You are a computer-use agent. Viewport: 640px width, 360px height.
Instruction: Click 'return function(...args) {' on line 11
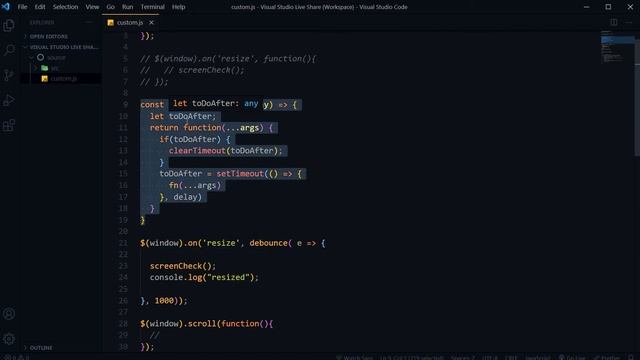point(211,128)
